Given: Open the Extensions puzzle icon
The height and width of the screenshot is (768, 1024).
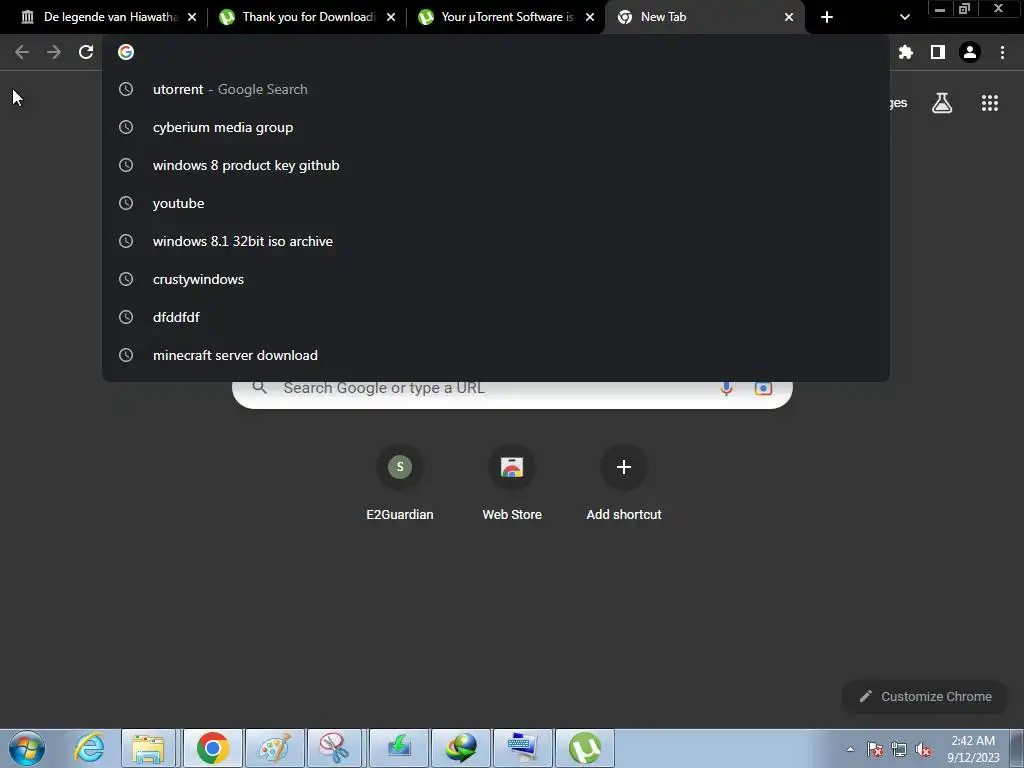Looking at the screenshot, I should 905,52.
